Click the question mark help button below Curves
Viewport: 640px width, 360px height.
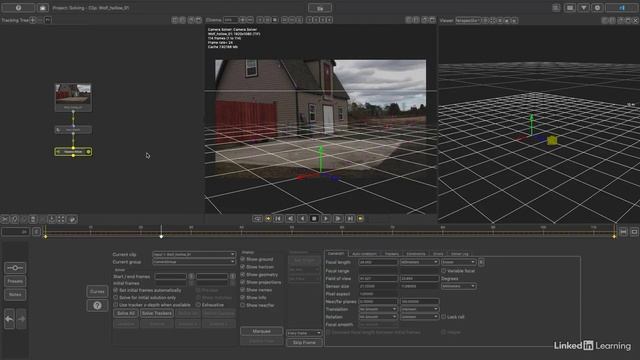coord(97,305)
